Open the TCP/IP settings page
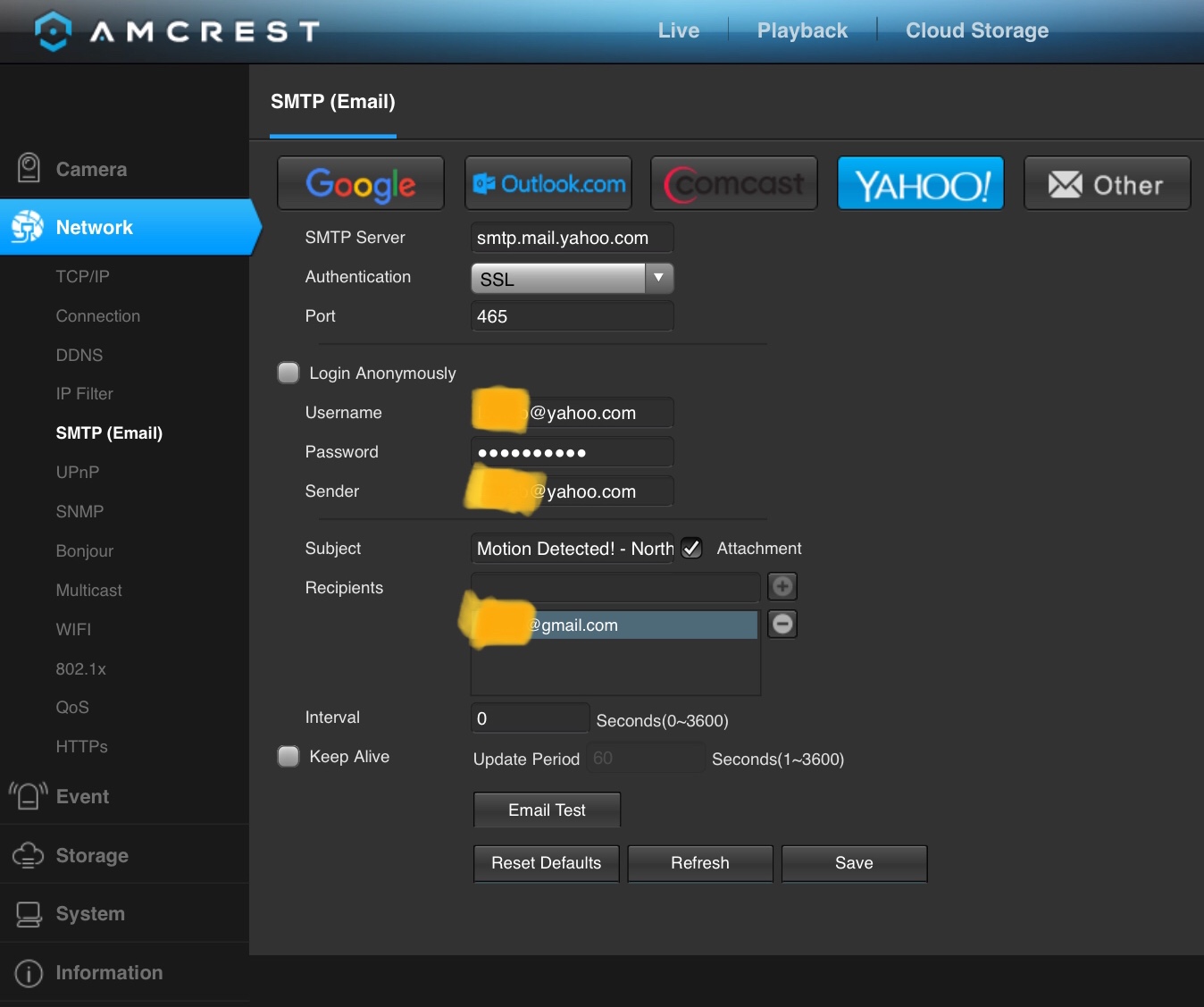The height and width of the screenshot is (1007, 1204). tap(83, 276)
